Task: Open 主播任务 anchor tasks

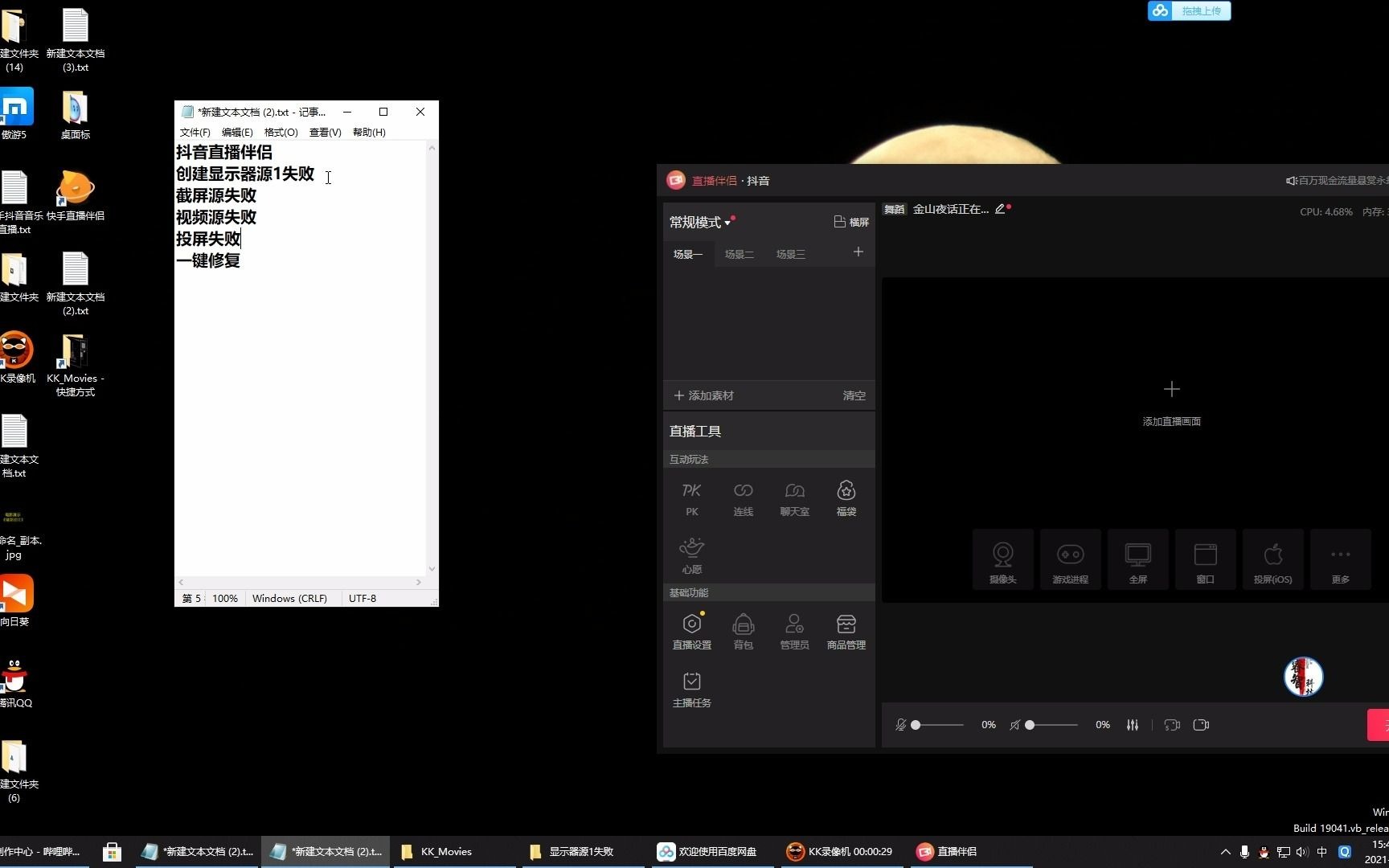Action: [x=691, y=690]
